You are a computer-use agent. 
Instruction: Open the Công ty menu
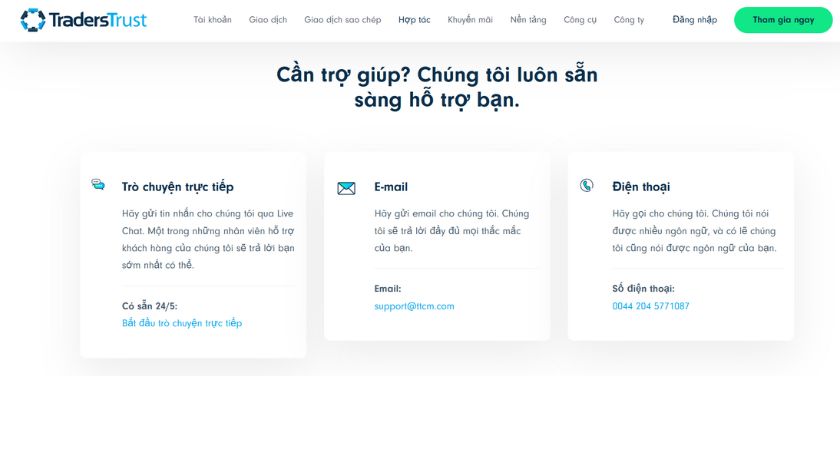pyautogui.click(x=629, y=20)
